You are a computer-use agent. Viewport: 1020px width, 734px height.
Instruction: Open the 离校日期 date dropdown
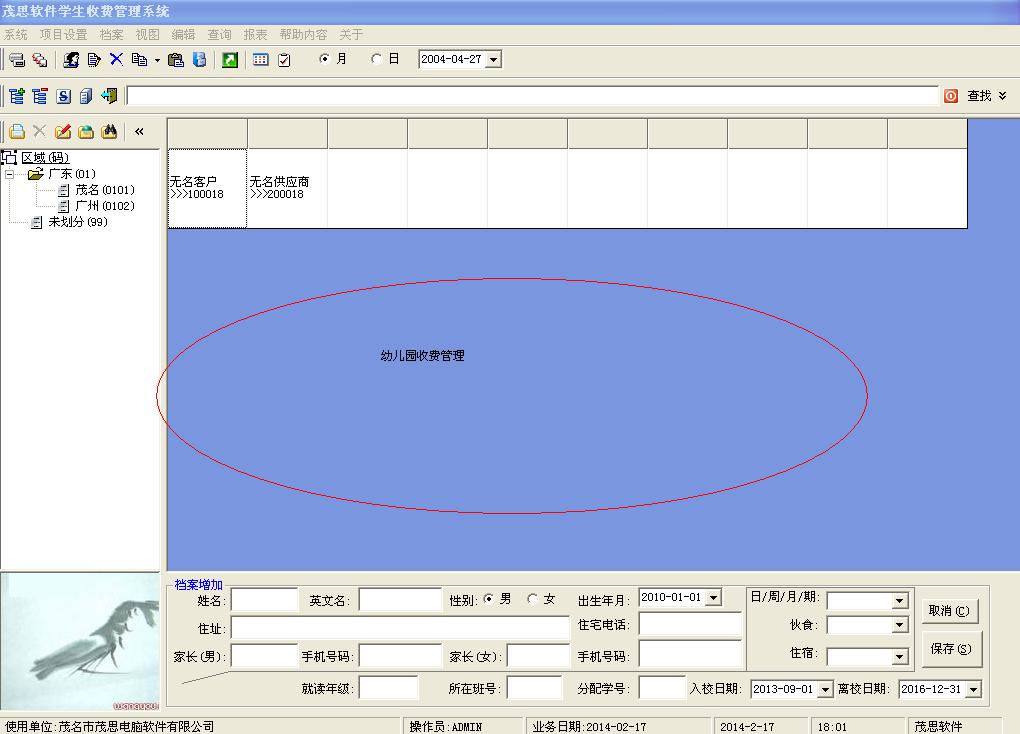pyautogui.click(x=973, y=689)
